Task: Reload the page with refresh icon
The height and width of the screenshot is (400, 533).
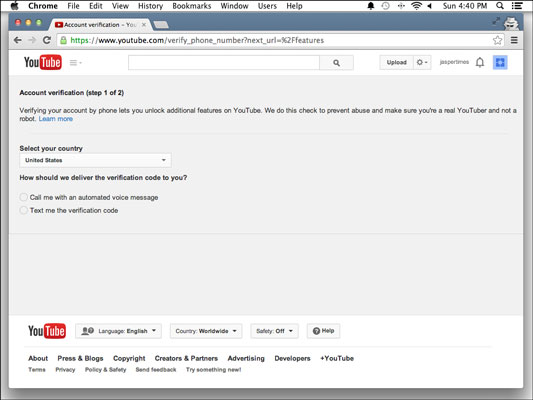Action: point(47,40)
